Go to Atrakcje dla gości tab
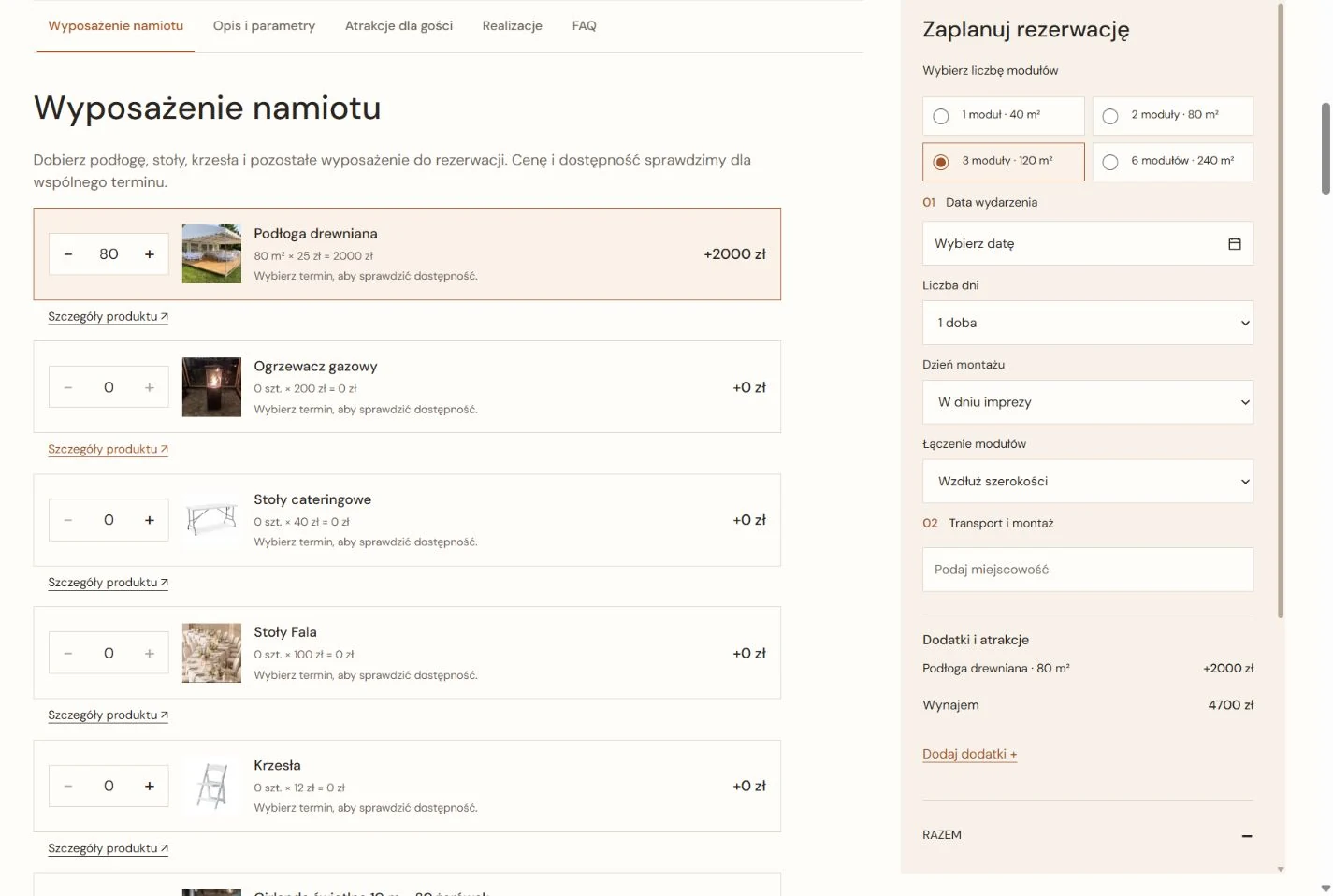Screen dimensions: 1333x896 pyautogui.click(x=398, y=26)
